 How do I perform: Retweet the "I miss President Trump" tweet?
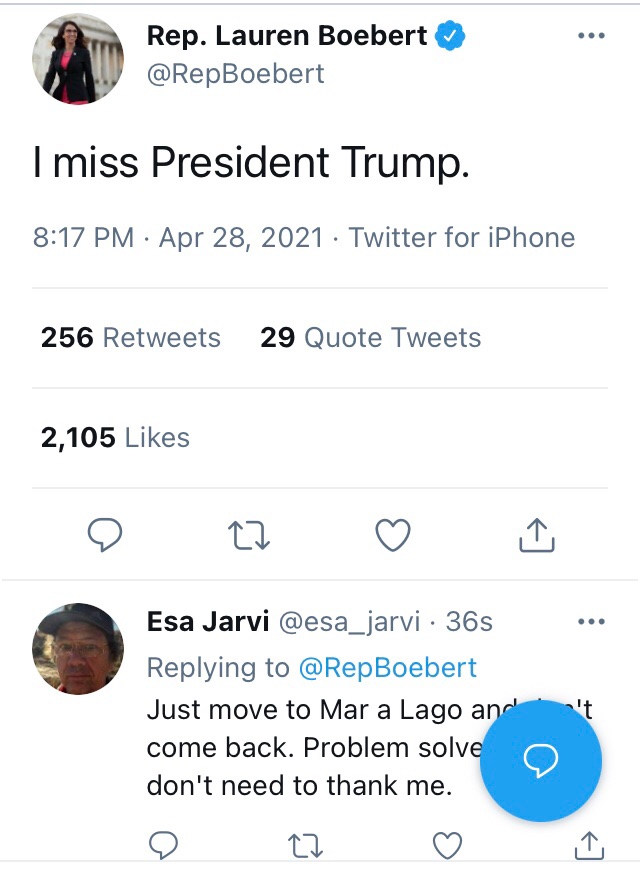tap(248, 536)
